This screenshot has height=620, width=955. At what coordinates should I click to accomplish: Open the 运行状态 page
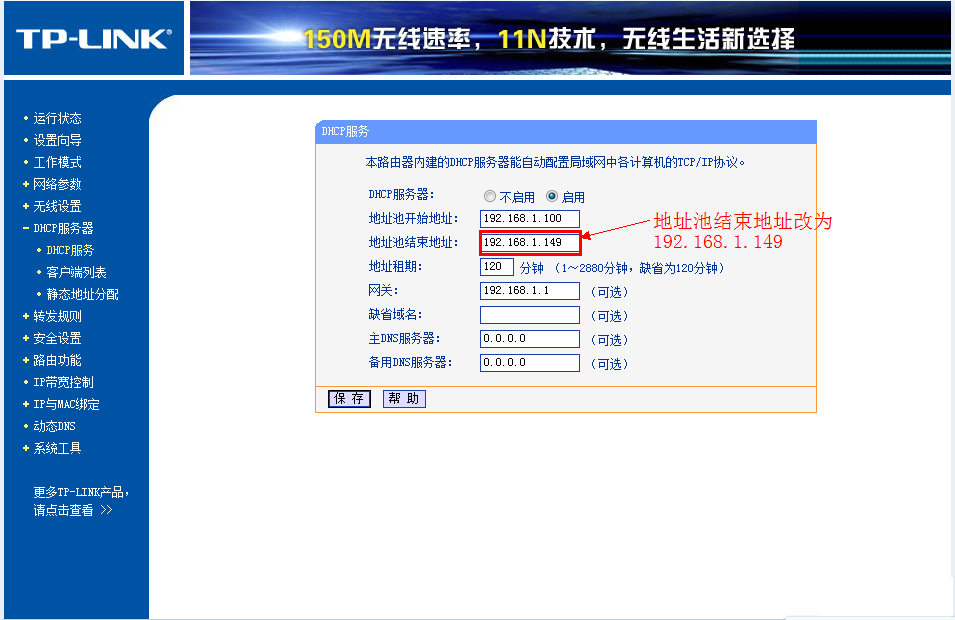[x=57, y=118]
